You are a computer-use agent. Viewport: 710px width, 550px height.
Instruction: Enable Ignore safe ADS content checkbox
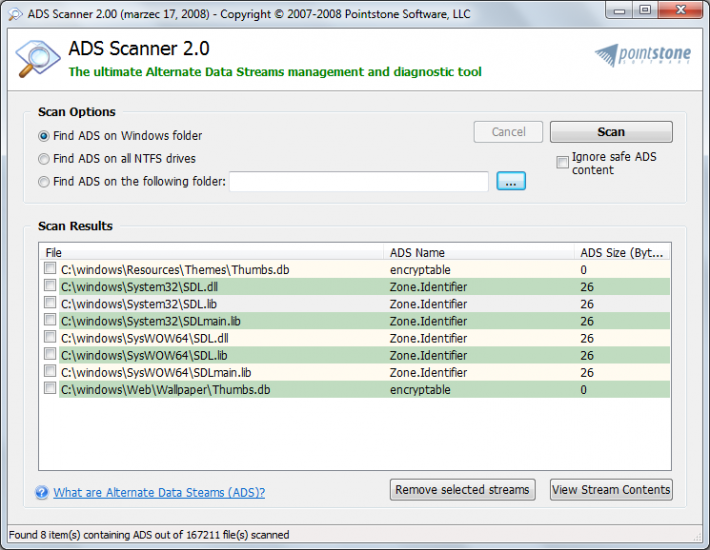click(562, 162)
